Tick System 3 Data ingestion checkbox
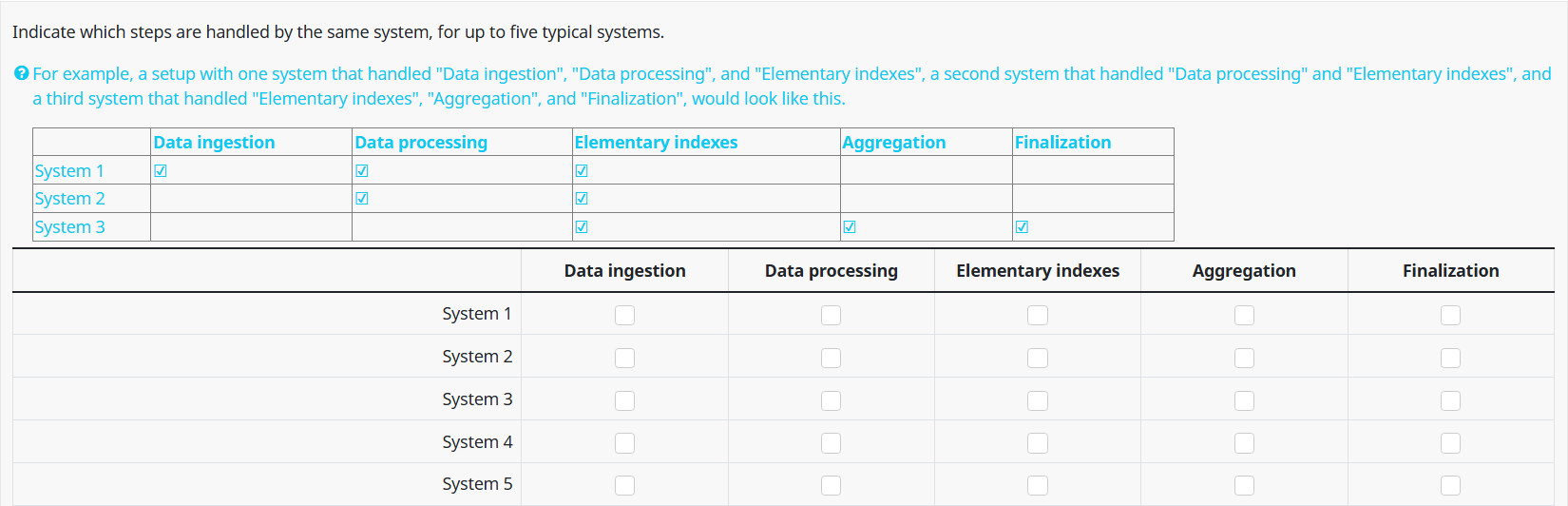Screen dimensions: 1568x506 (624, 400)
